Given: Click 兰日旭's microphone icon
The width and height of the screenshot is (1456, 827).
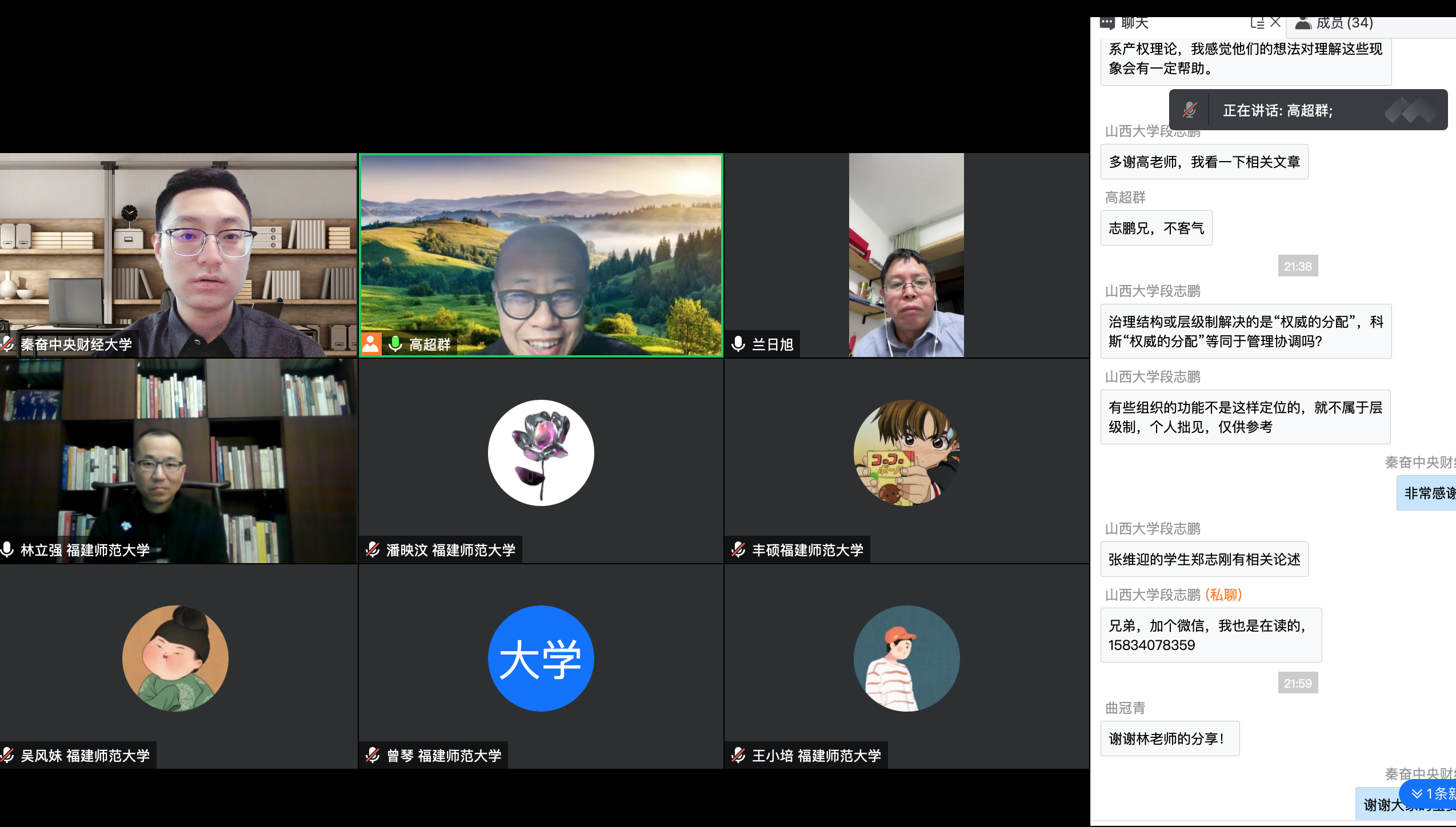Looking at the screenshot, I should pos(738,344).
